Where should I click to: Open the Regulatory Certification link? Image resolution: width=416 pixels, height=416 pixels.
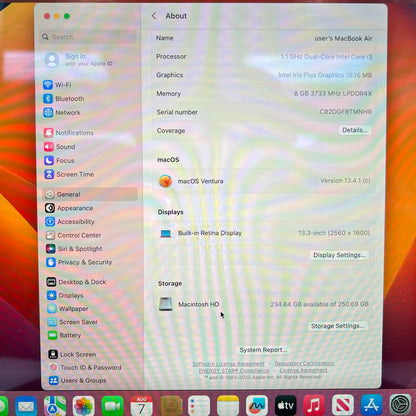tap(304, 363)
